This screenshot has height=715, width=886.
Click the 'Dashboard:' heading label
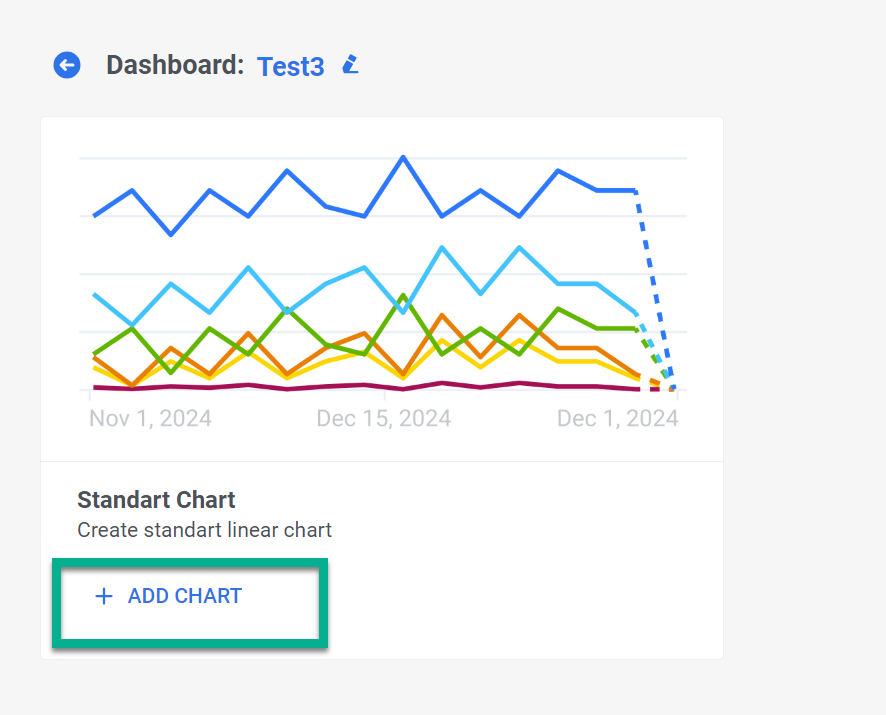(x=175, y=66)
